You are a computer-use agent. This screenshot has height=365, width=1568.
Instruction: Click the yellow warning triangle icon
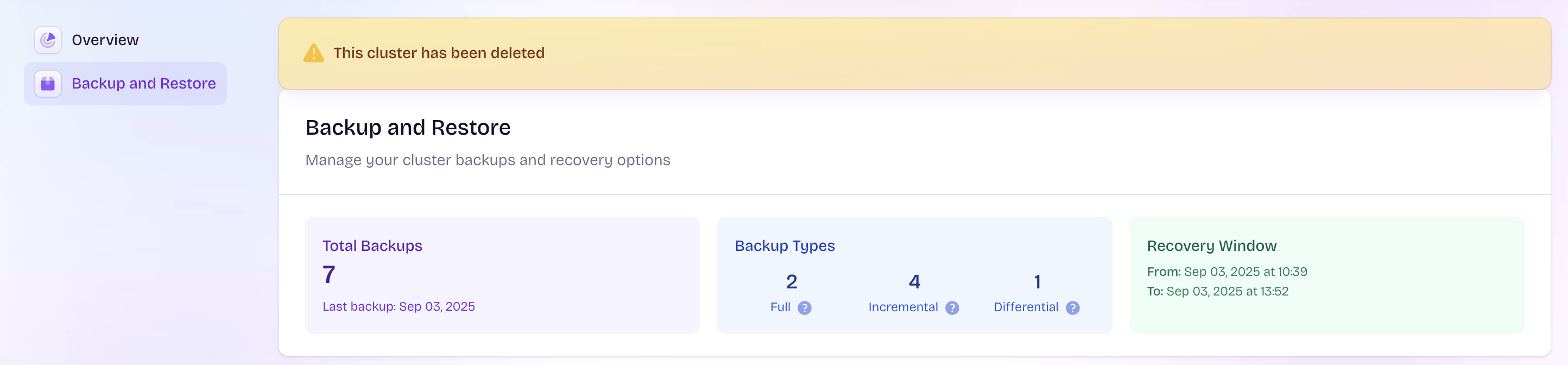[x=313, y=53]
